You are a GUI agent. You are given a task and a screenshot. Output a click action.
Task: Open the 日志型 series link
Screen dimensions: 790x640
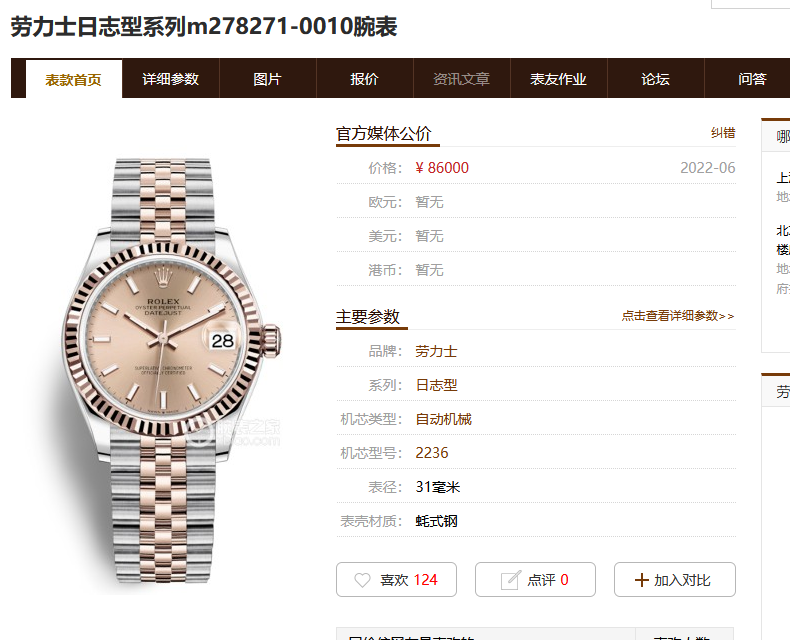click(436, 386)
